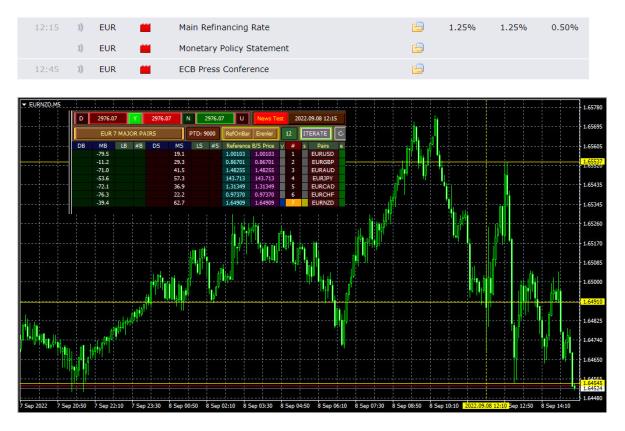Click the 1.25% actual value cell
Screen dimensions: 625x431
462,28
